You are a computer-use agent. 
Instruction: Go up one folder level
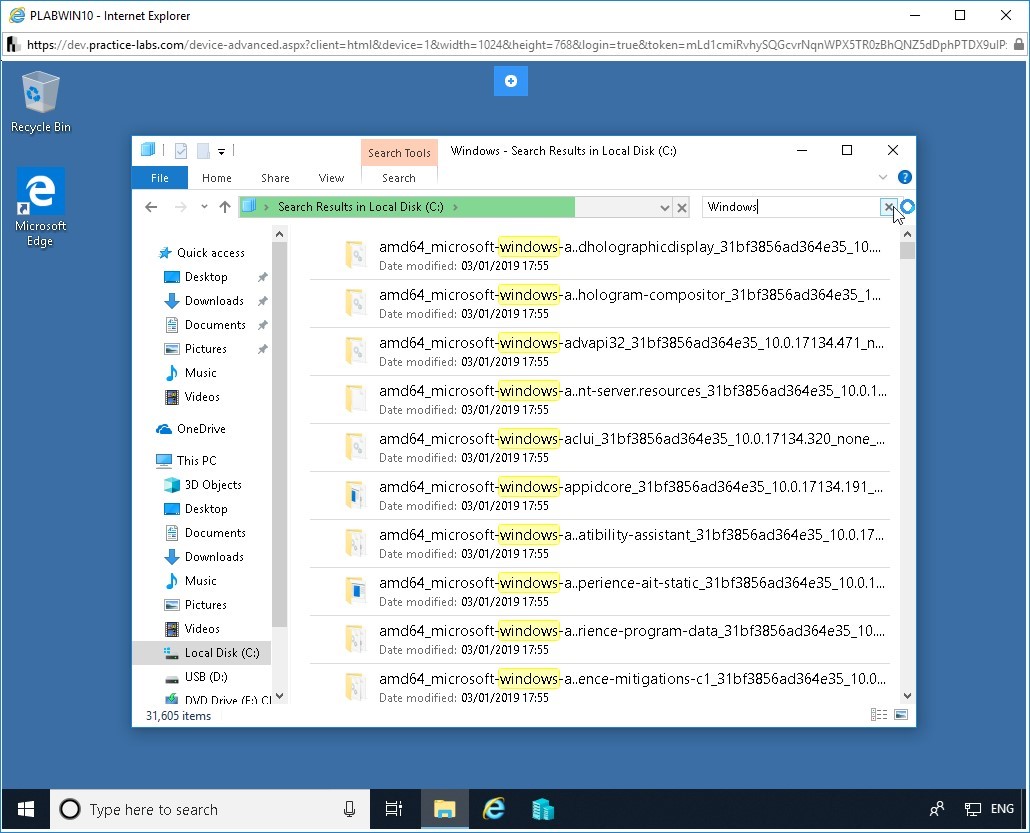[225, 207]
